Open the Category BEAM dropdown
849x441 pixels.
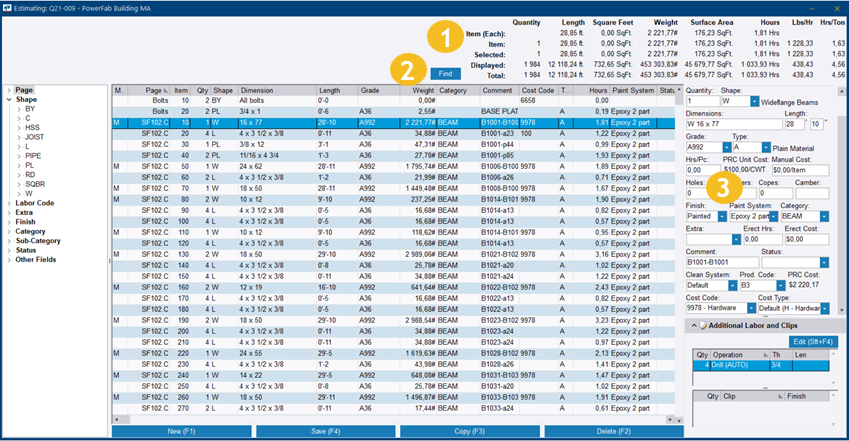824,216
